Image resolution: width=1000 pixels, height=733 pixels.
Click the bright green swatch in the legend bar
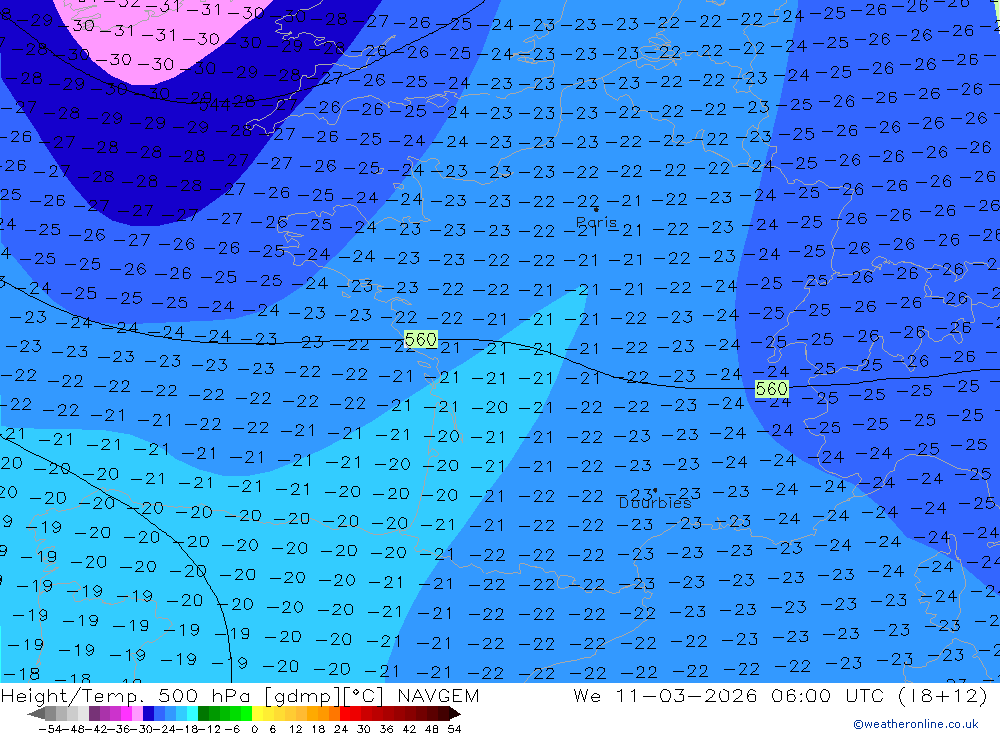pos(246,713)
